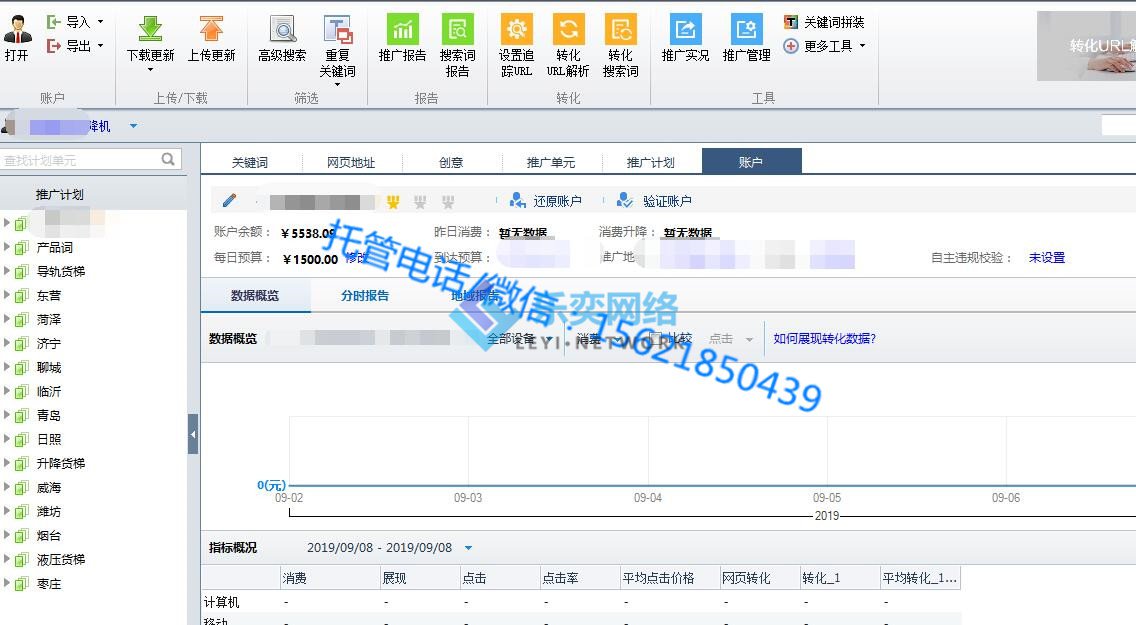The width and height of the screenshot is (1136, 625).
Task: Click 转化URL解析 icon
Action: (x=568, y=29)
